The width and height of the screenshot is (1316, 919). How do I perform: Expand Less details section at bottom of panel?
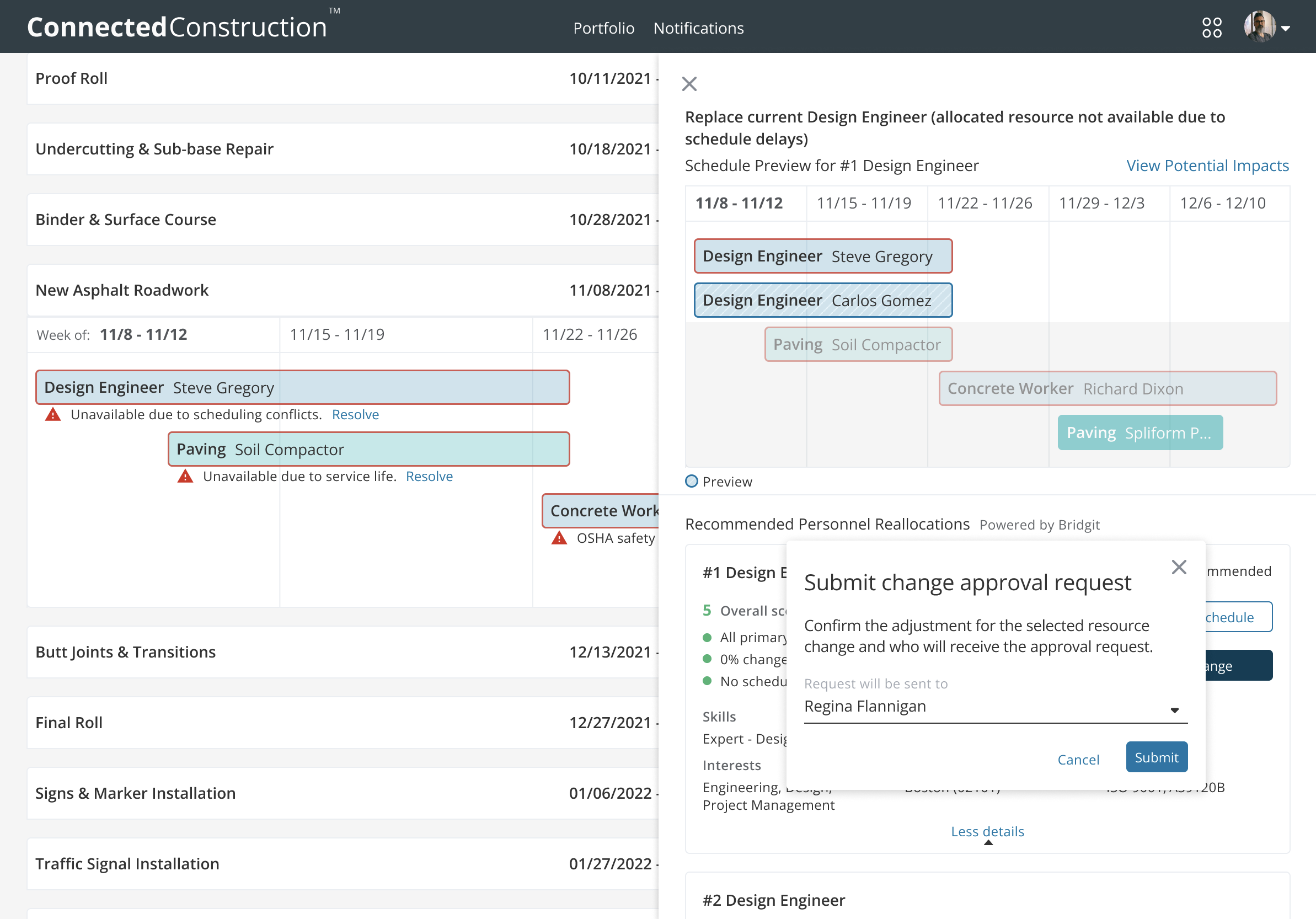click(x=987, y=831)
